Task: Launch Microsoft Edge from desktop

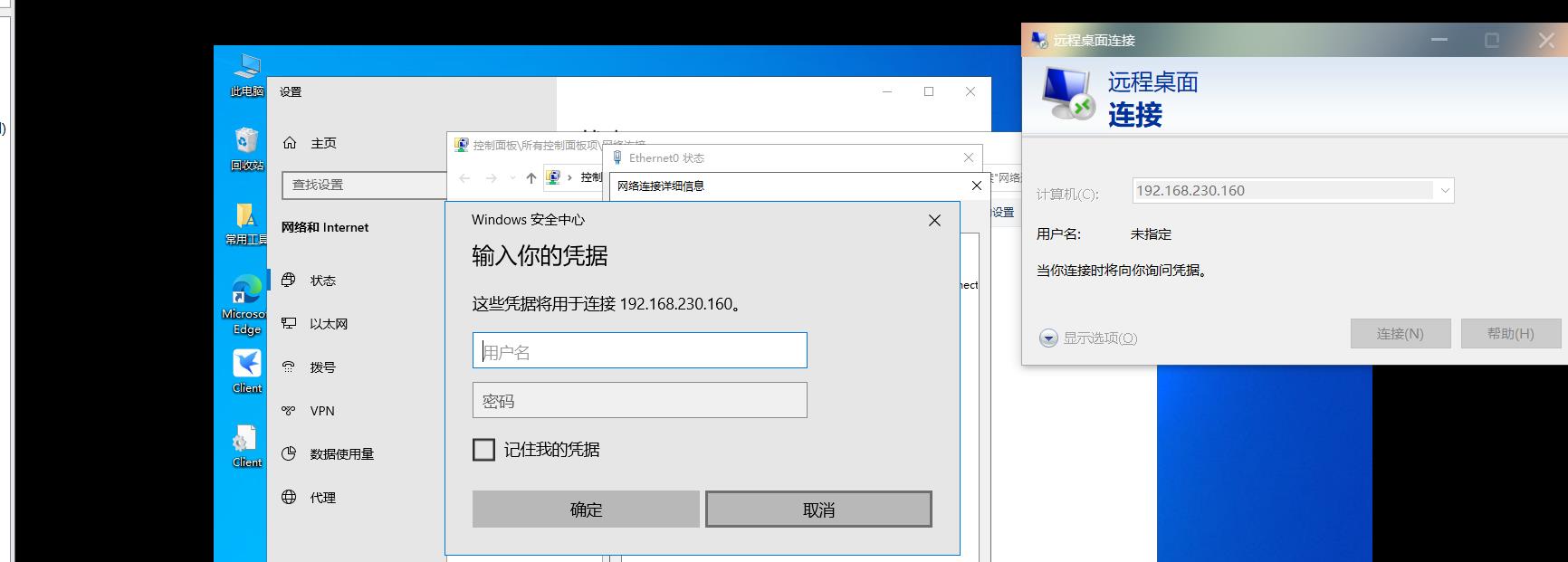Action: point(246,305)
